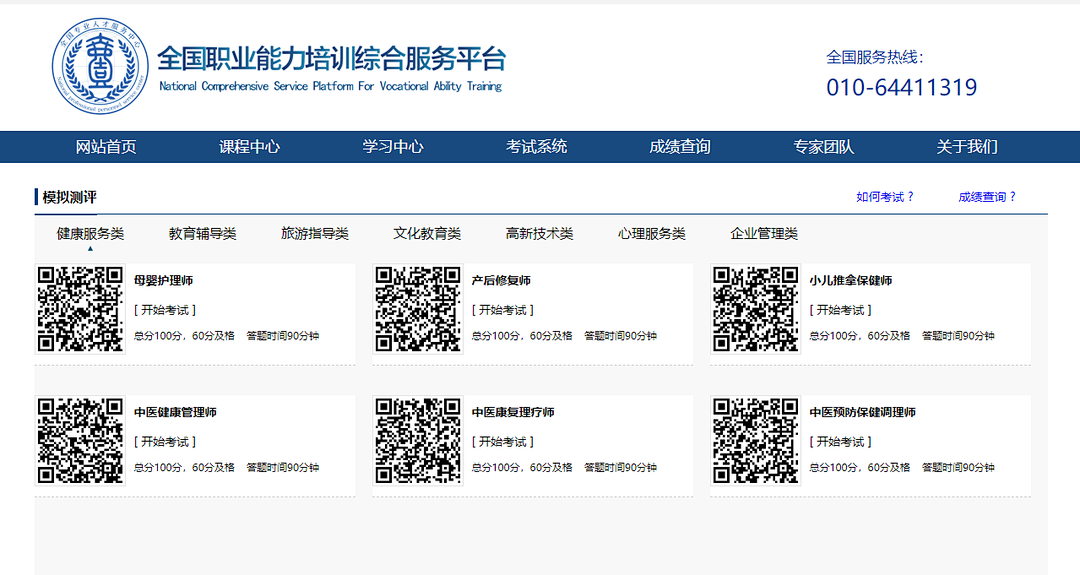Open 成绩查询 navigation menu item

coord(680,147)
